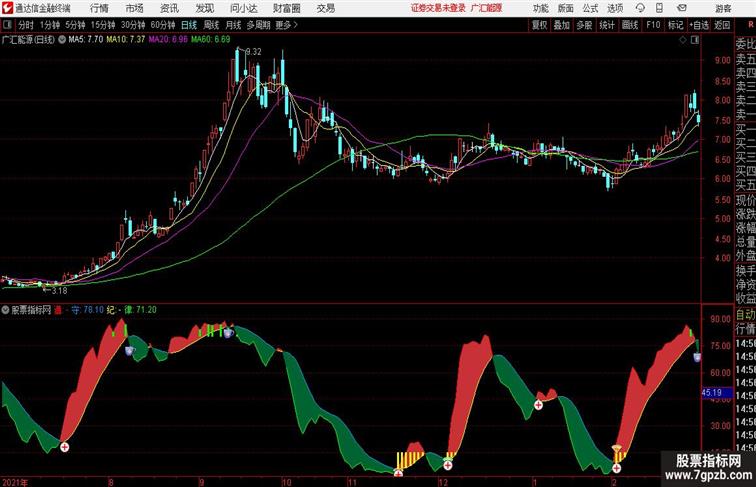Click the 多股 multi-stock button
The height and width of the screenshot is (487, 756).
coord(584,25)
